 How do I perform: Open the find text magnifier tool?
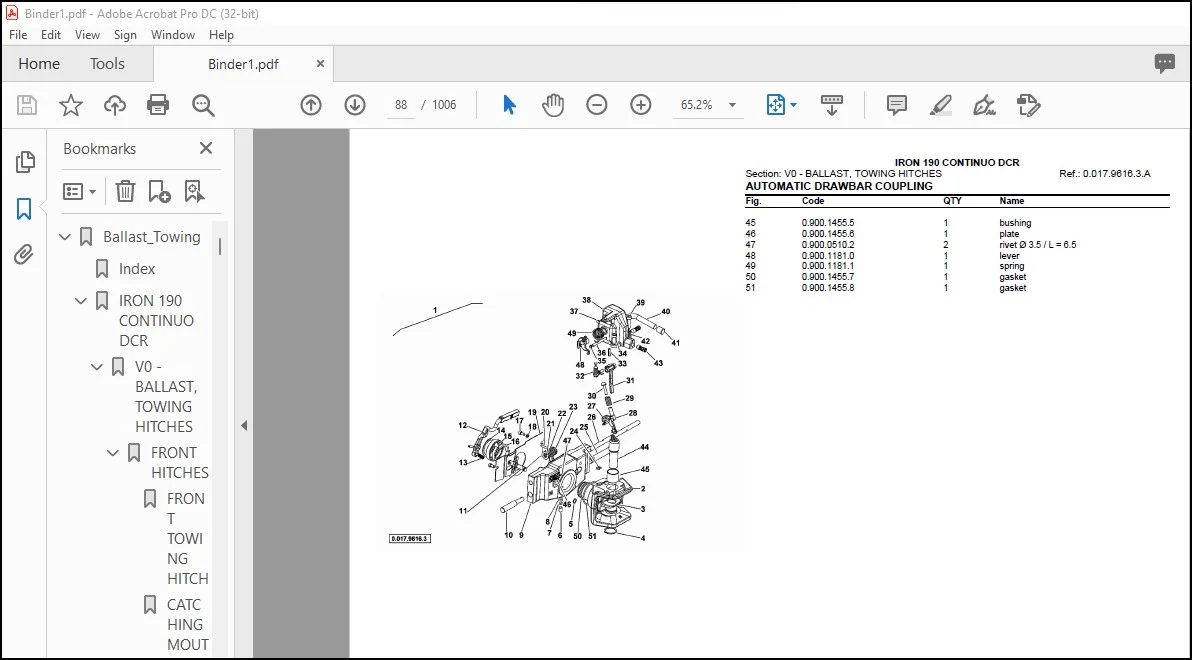point(203,105)
